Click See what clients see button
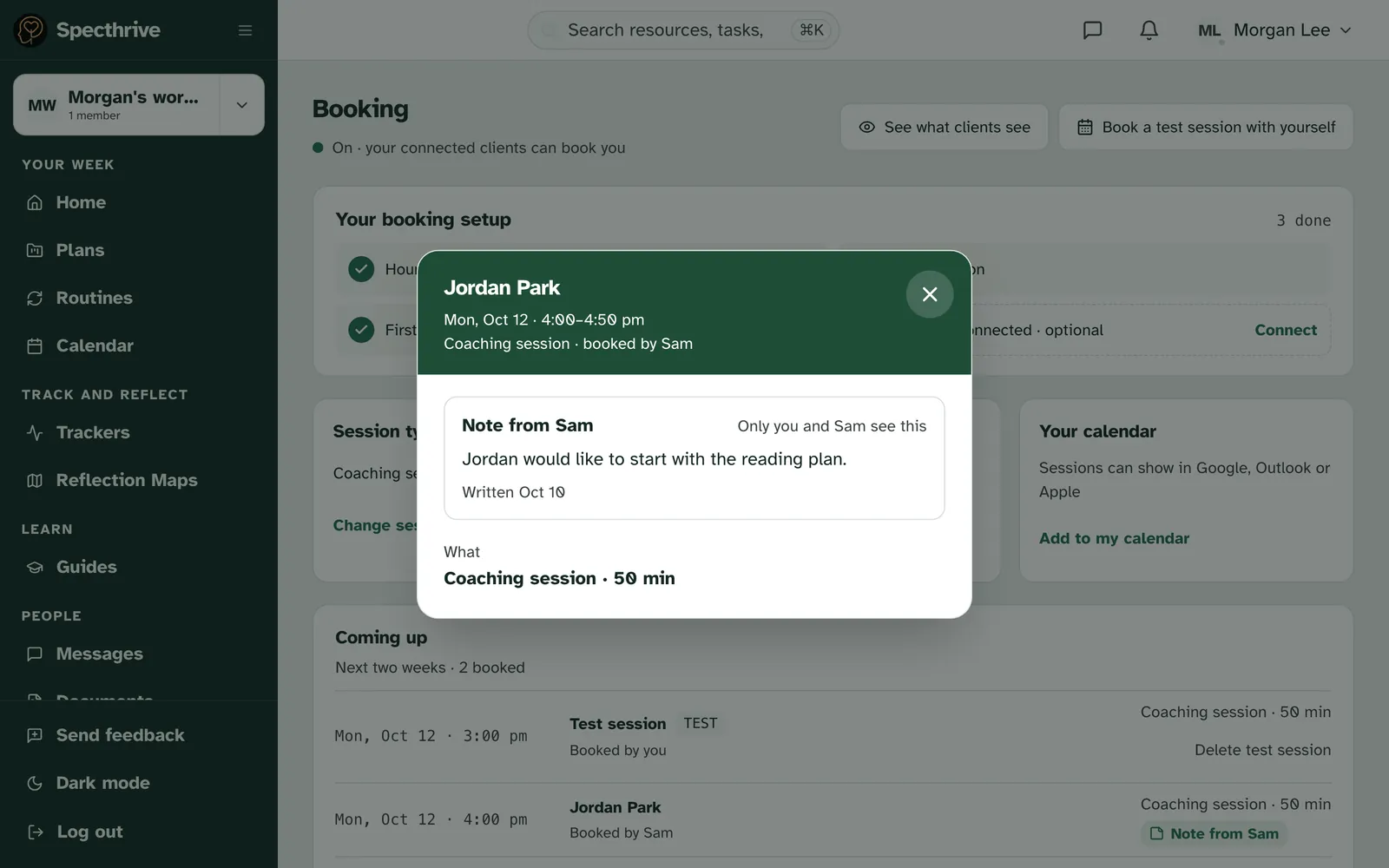 (944, 127)
